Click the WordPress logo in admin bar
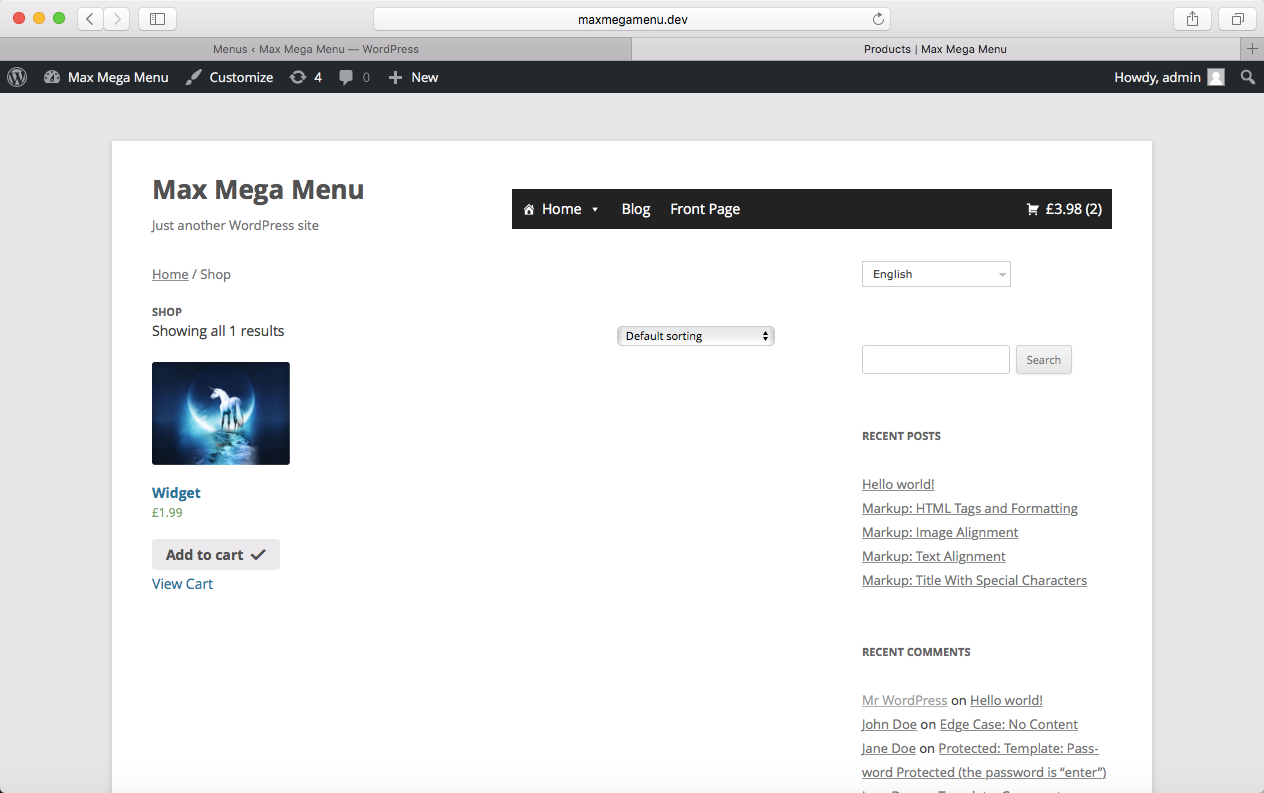Viewport: 1264px width, 793px height. [17, 77]
